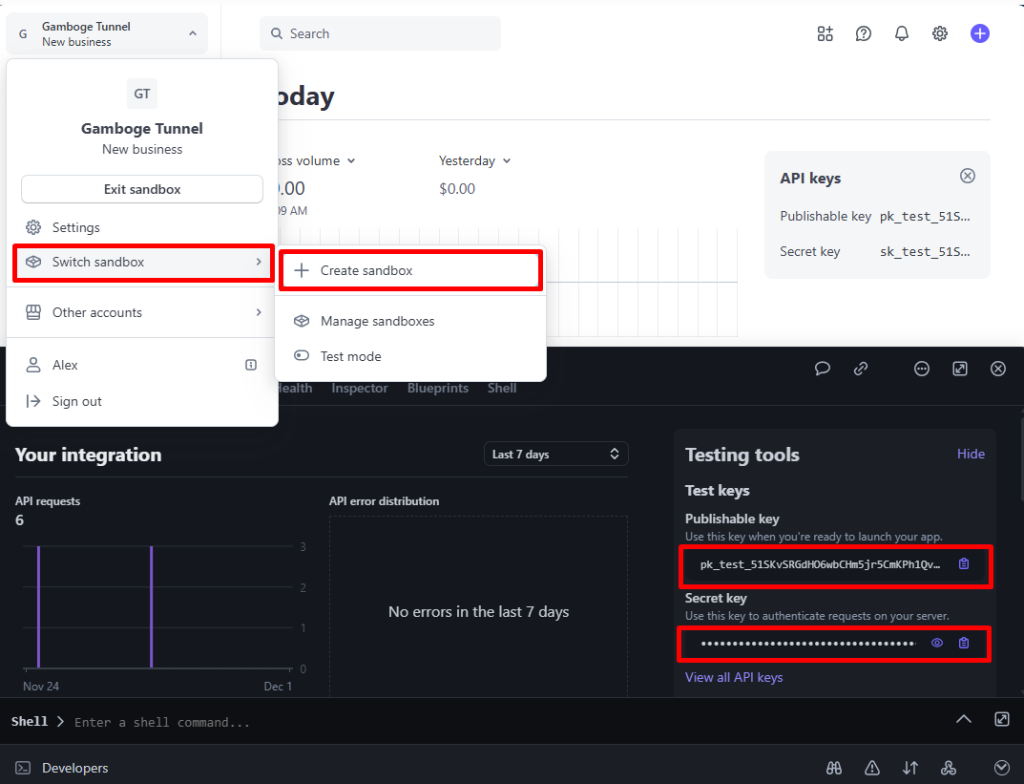Screen dimensions: 1024x784
Task: Open the apps grid icon in header
Action: (825, 33)
